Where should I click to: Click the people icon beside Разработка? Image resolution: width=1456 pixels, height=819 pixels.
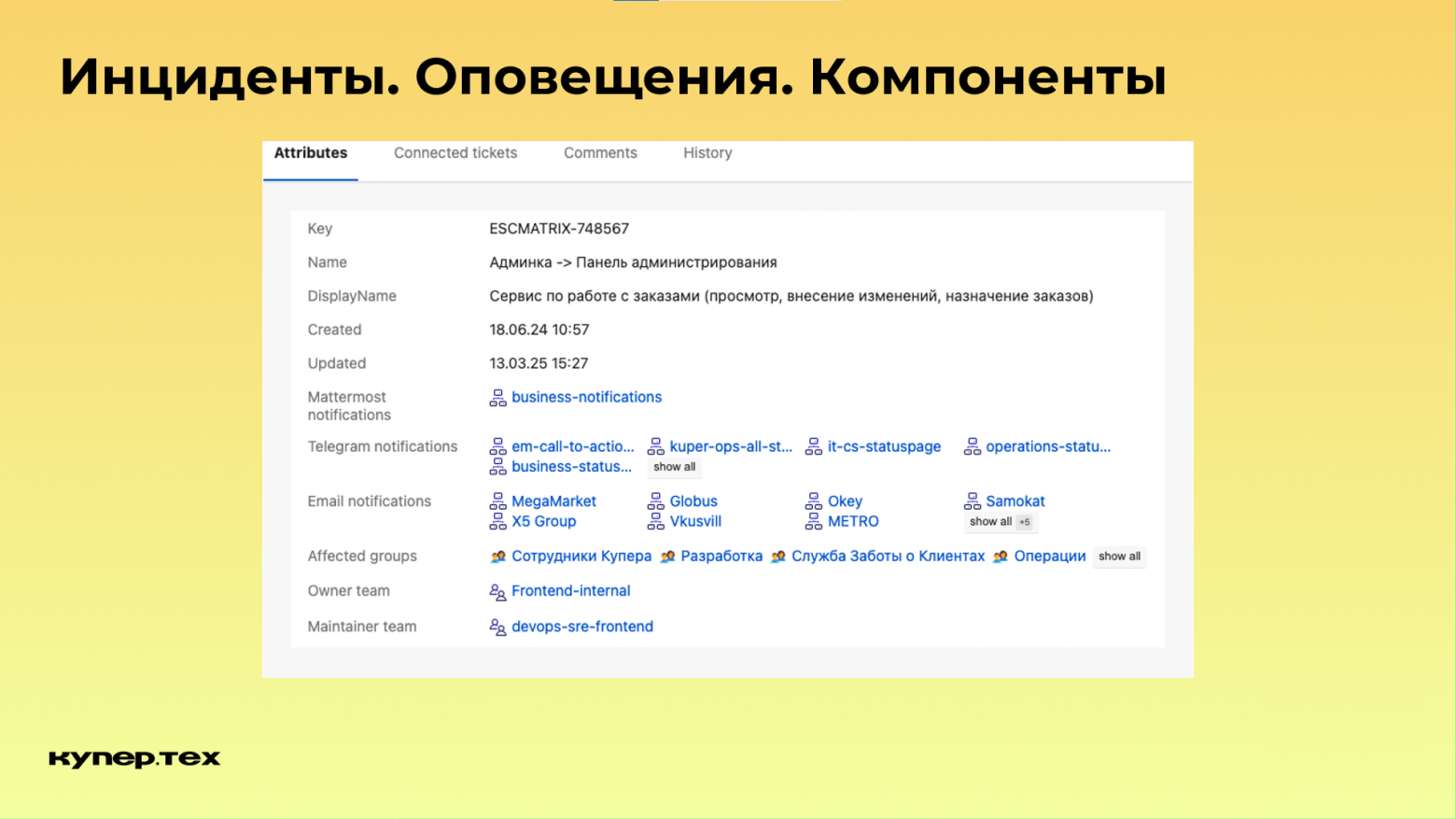tap(667, 556)
